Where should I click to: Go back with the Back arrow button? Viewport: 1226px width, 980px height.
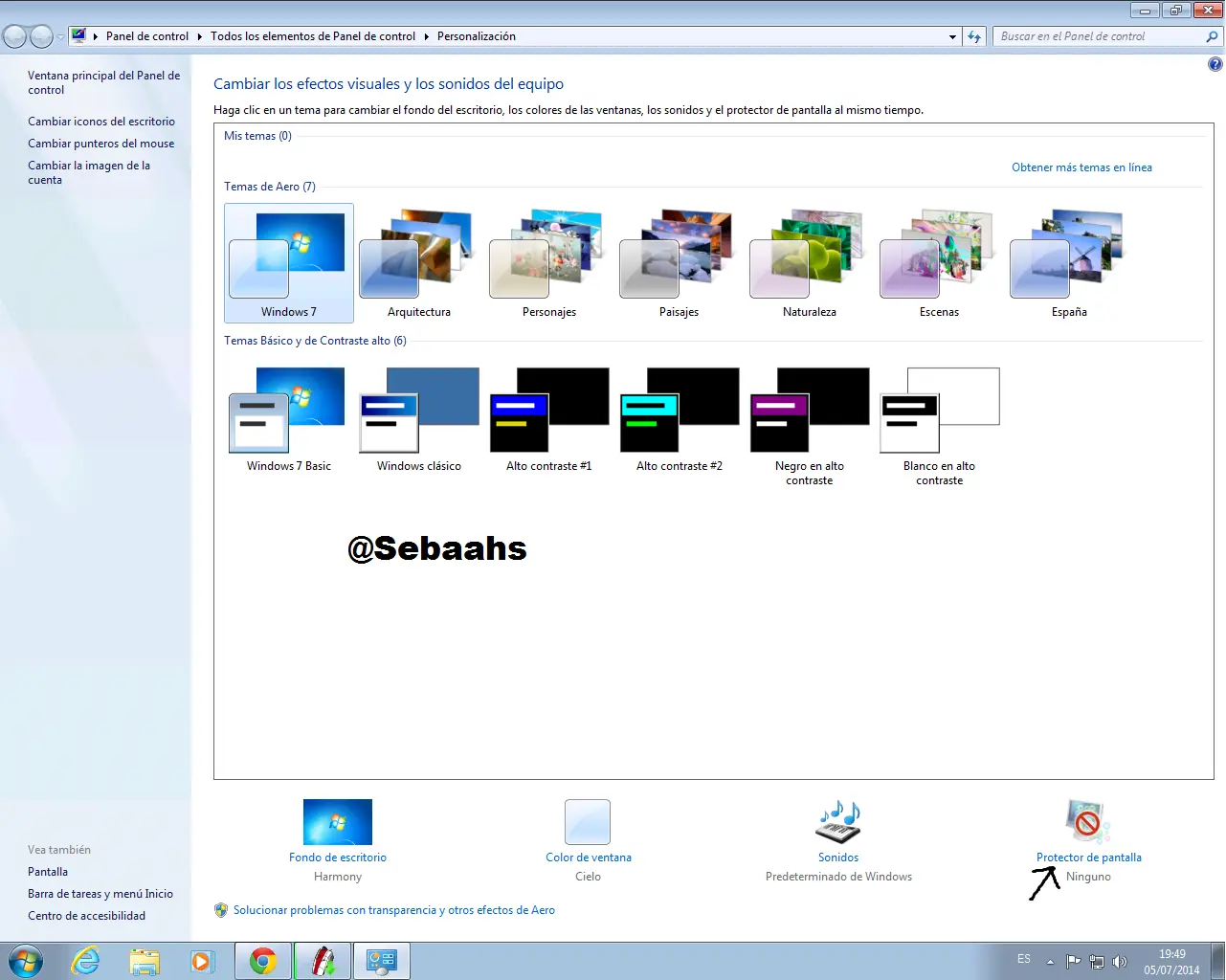14,36
